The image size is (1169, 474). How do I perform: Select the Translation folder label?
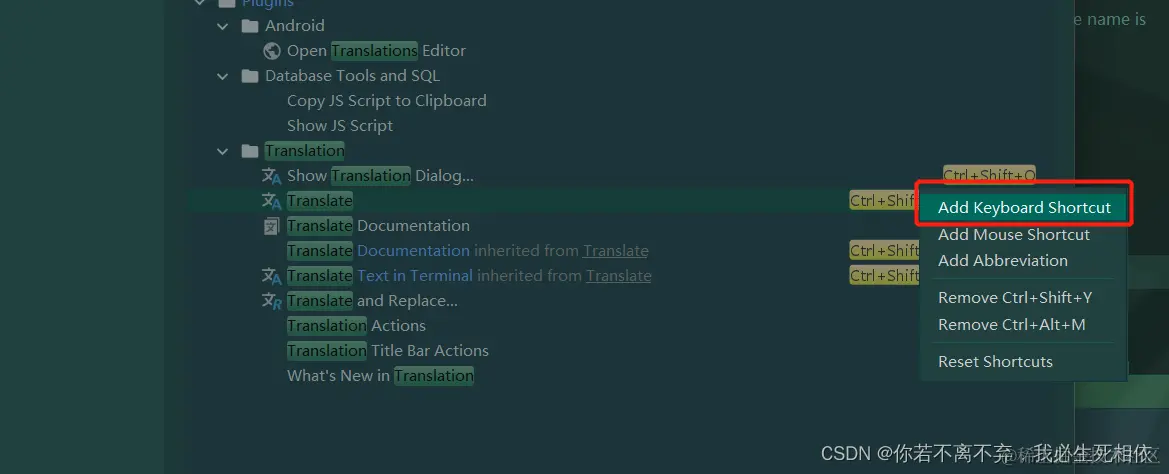pos(304,151)
